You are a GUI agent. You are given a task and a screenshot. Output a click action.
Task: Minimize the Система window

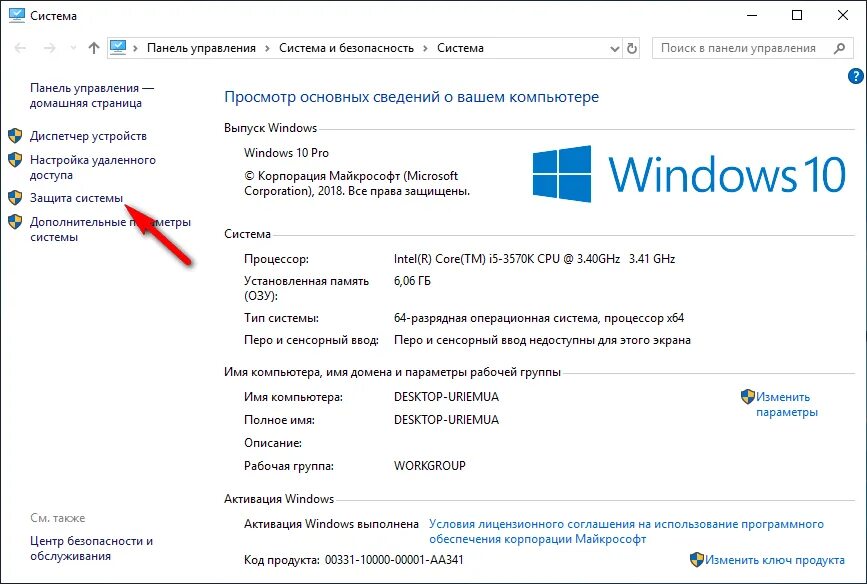coord(752,15)
